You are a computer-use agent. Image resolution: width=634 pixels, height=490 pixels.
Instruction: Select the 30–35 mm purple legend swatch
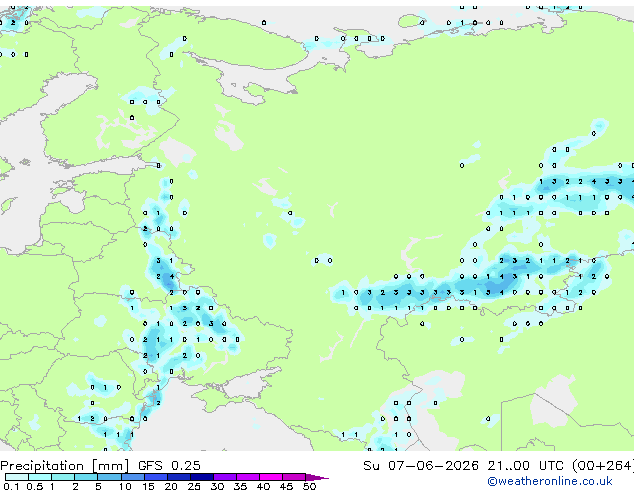point(225,477)
